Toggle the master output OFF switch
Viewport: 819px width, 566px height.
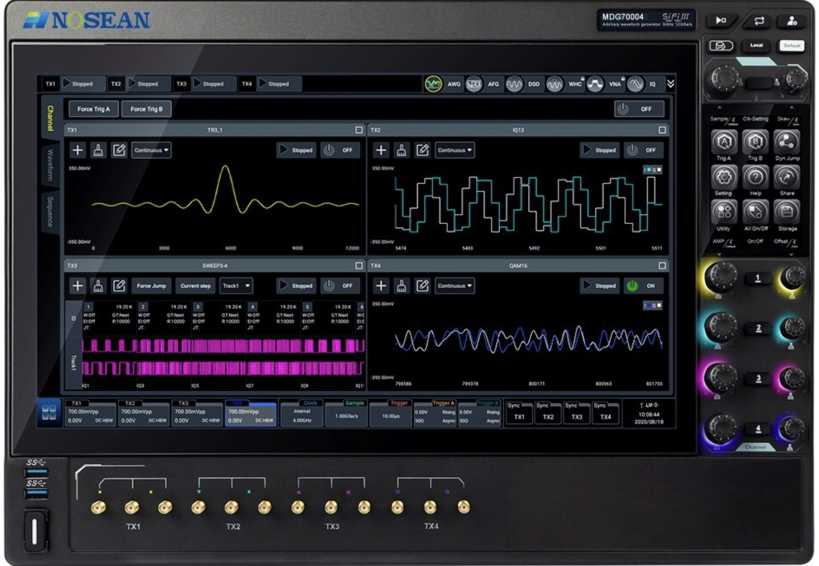coord(639,109)
